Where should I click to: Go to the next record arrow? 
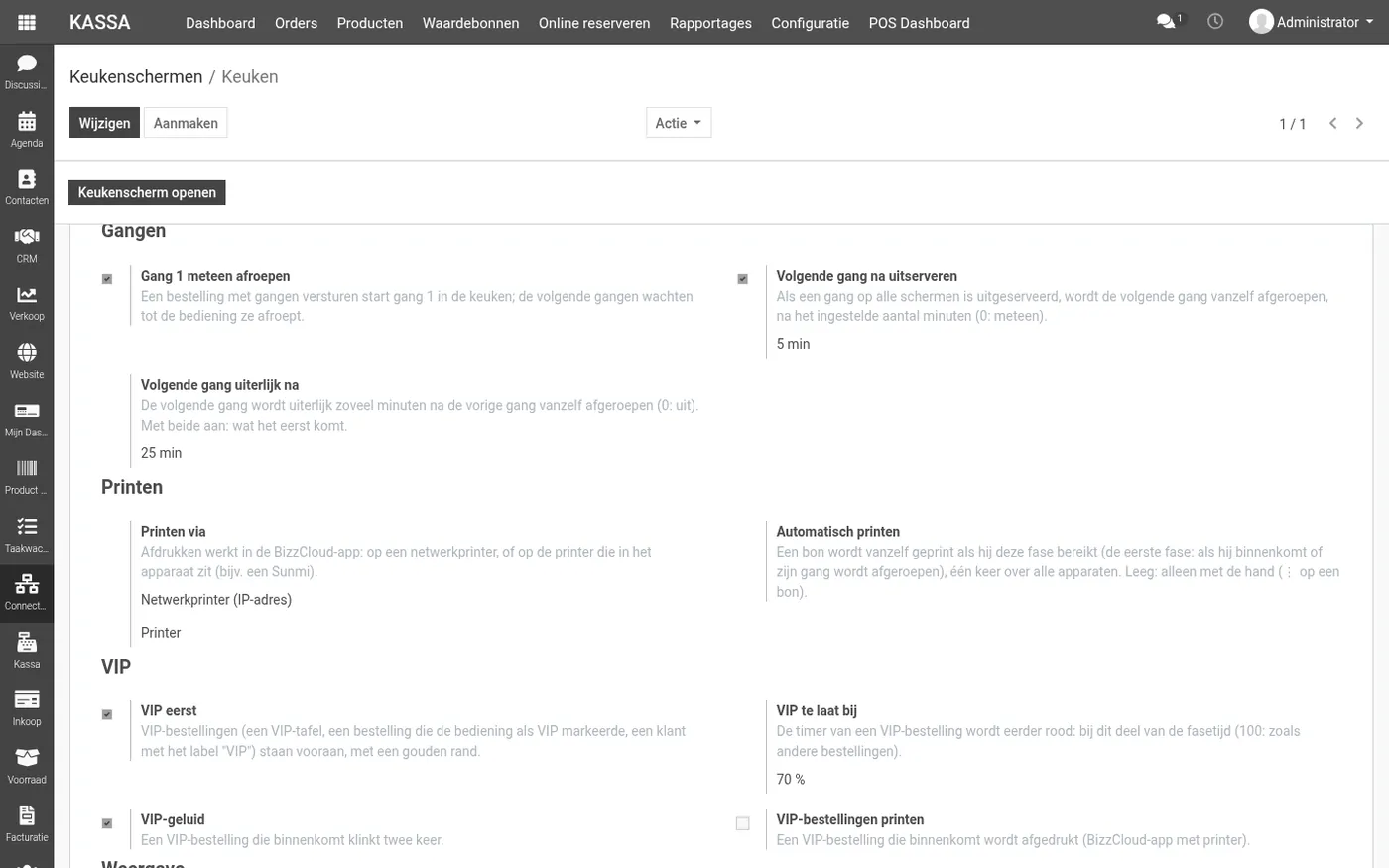[x=1359, y=123]
